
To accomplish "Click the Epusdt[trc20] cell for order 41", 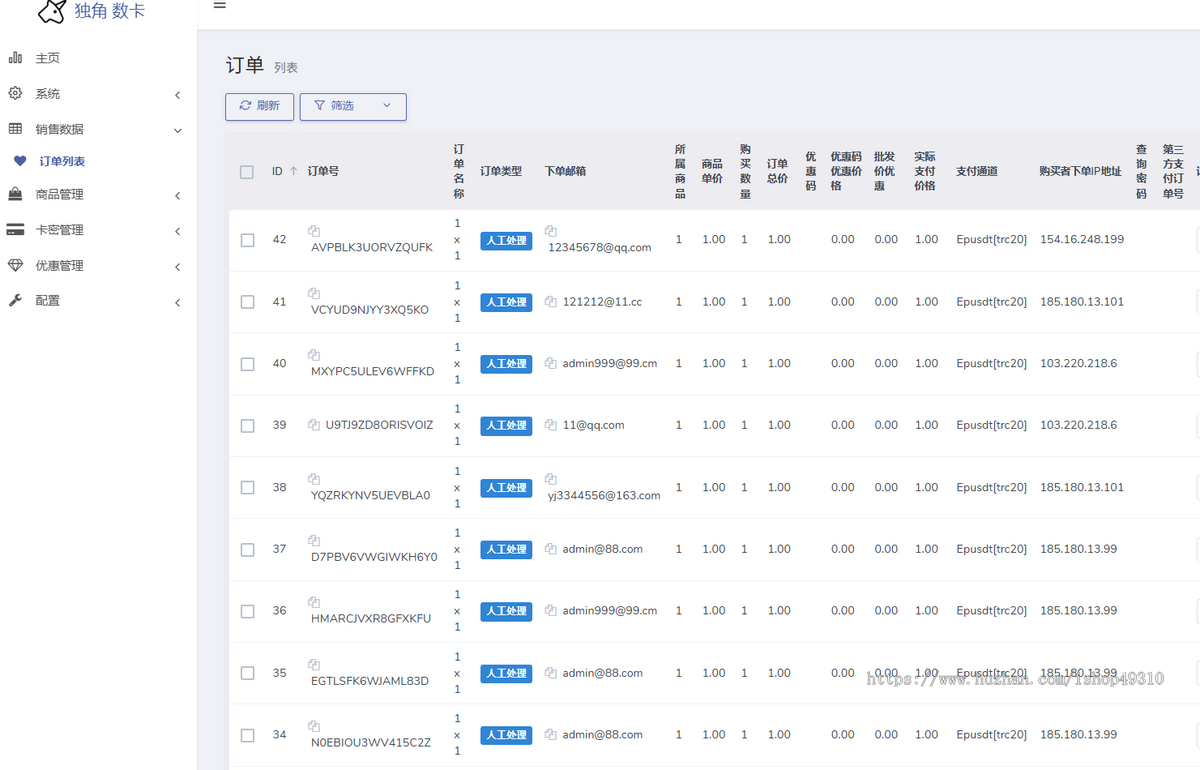I will coord(991,302).
